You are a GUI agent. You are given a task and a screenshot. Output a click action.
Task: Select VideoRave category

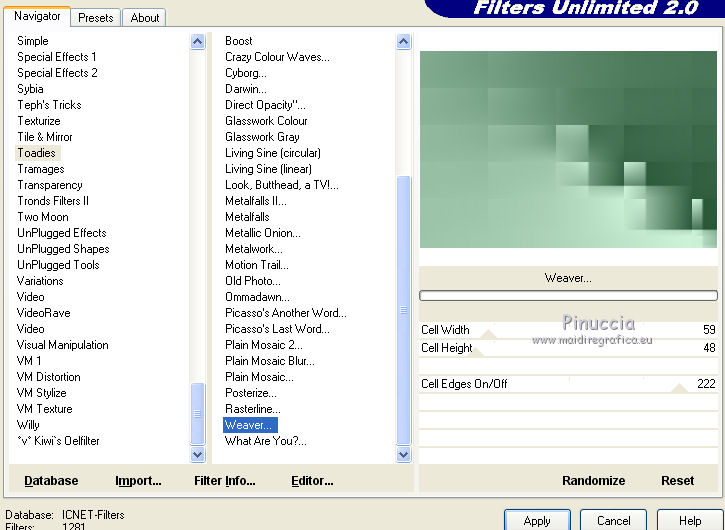pyautogui.click(x=43, y=313)
